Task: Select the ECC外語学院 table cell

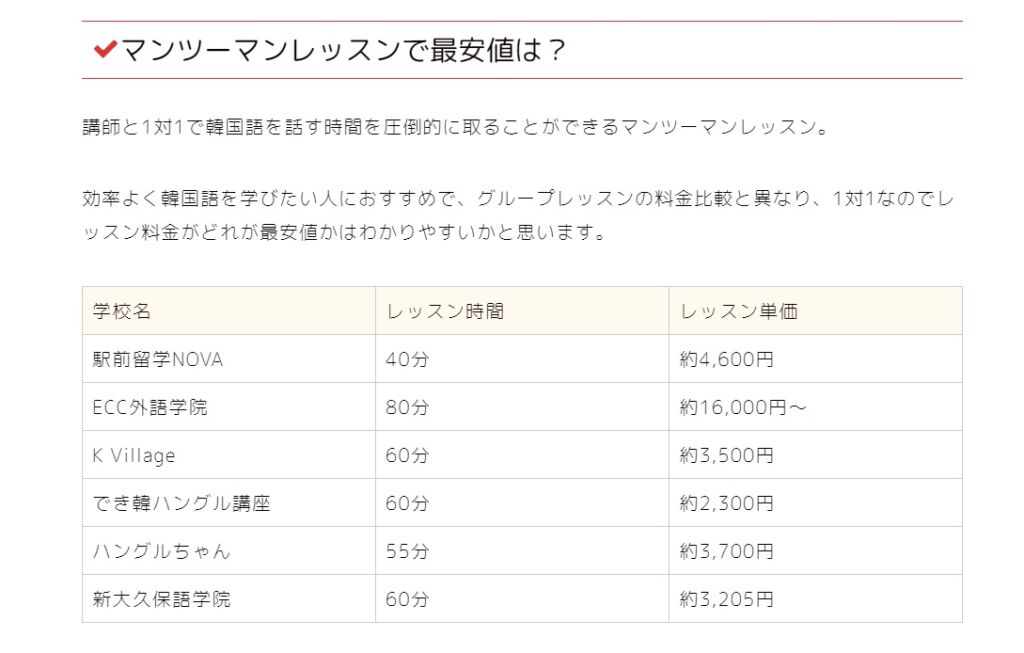Action: [150, 407]
